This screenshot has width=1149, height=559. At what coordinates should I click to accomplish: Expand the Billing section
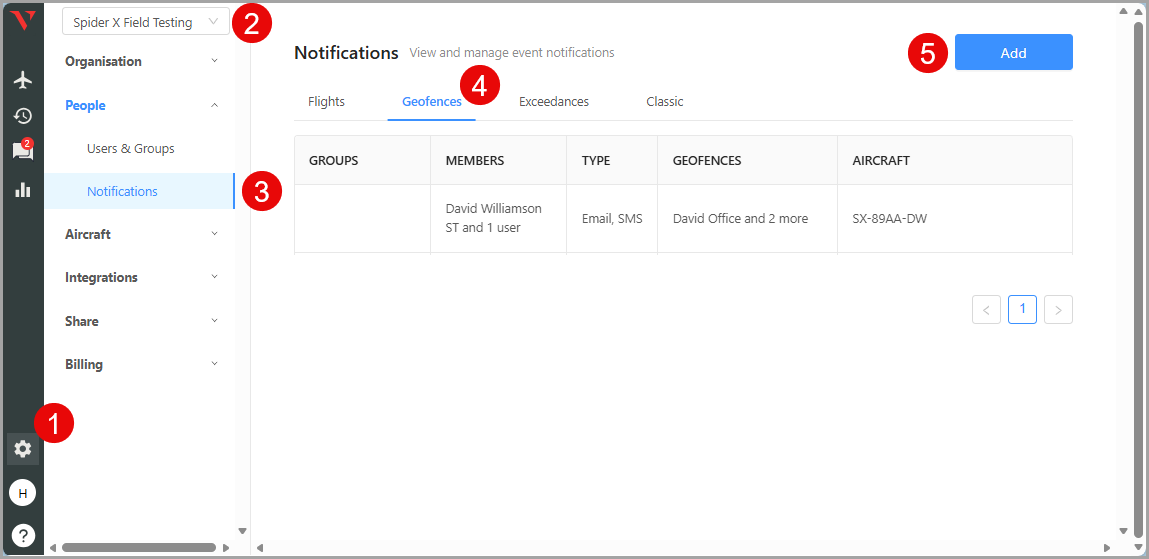click(x=141, y=364)
